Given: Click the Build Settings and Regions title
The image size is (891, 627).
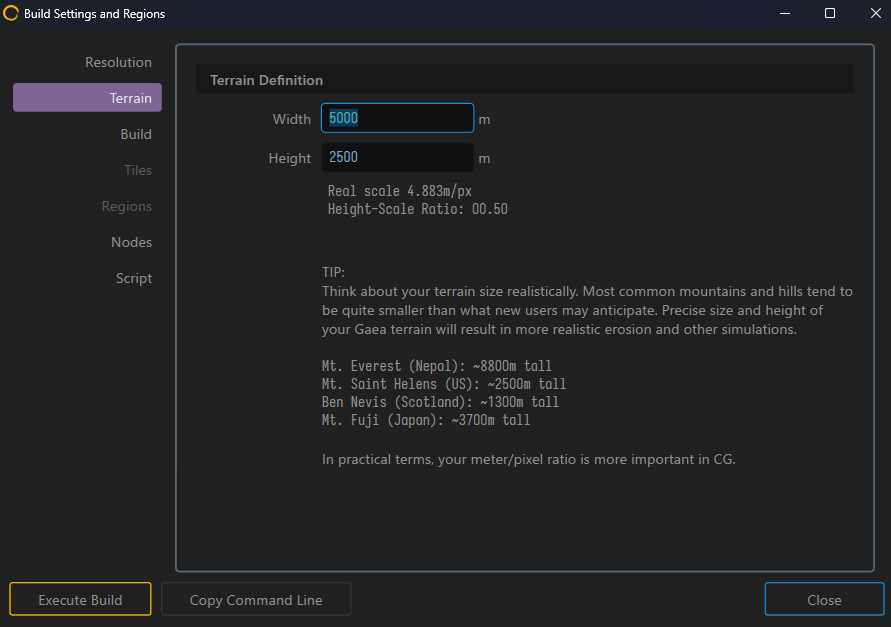Looking at the screenshot, I should coord(94,14).
